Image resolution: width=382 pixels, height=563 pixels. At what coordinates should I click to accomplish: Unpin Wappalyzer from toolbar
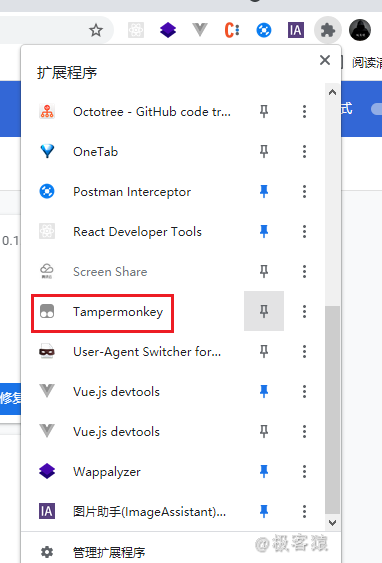(264, 471)
